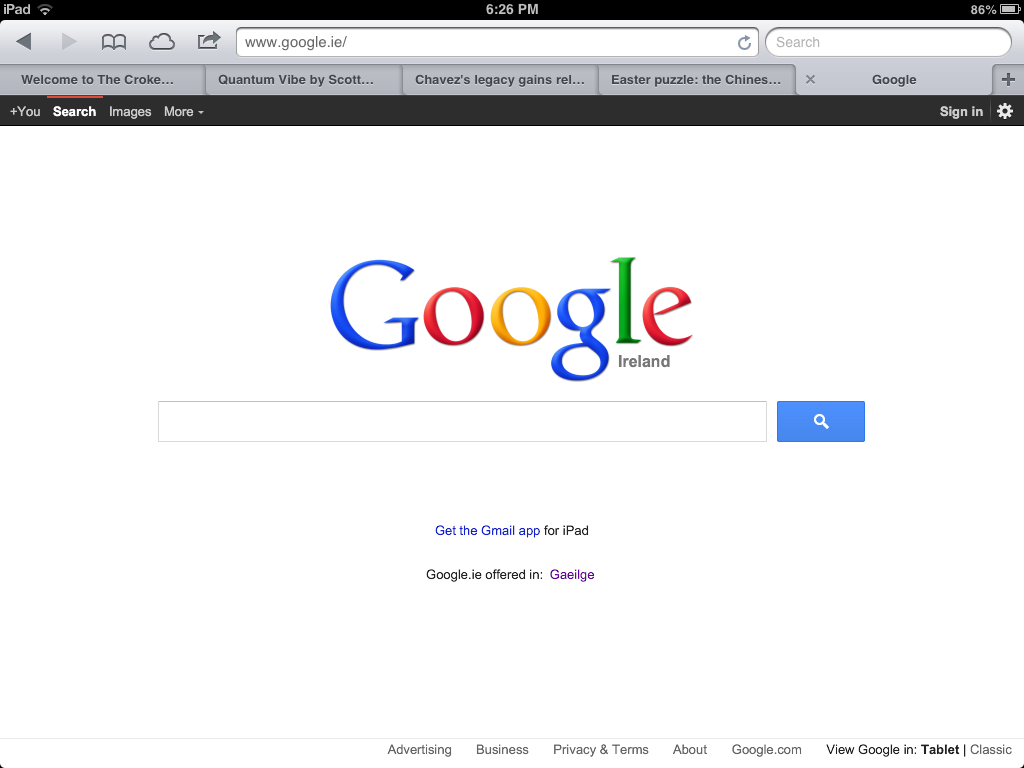Viewport: 1024px width, 768px height.
Task: Go forward using Safari forward arrow
Action: [69, 42]
